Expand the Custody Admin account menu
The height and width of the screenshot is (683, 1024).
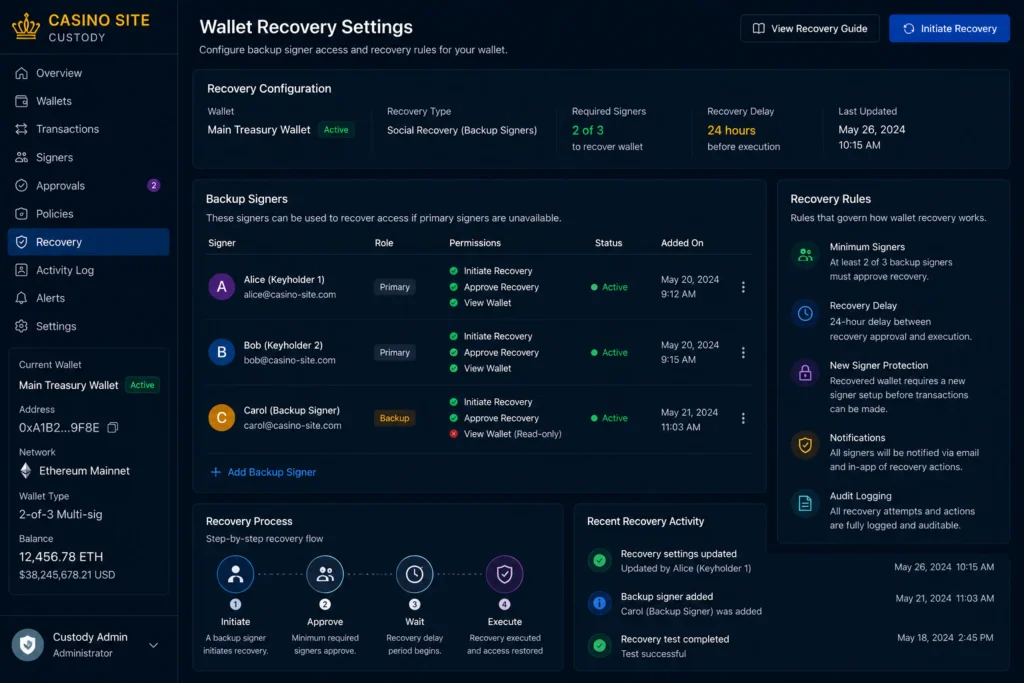[153, 645]
